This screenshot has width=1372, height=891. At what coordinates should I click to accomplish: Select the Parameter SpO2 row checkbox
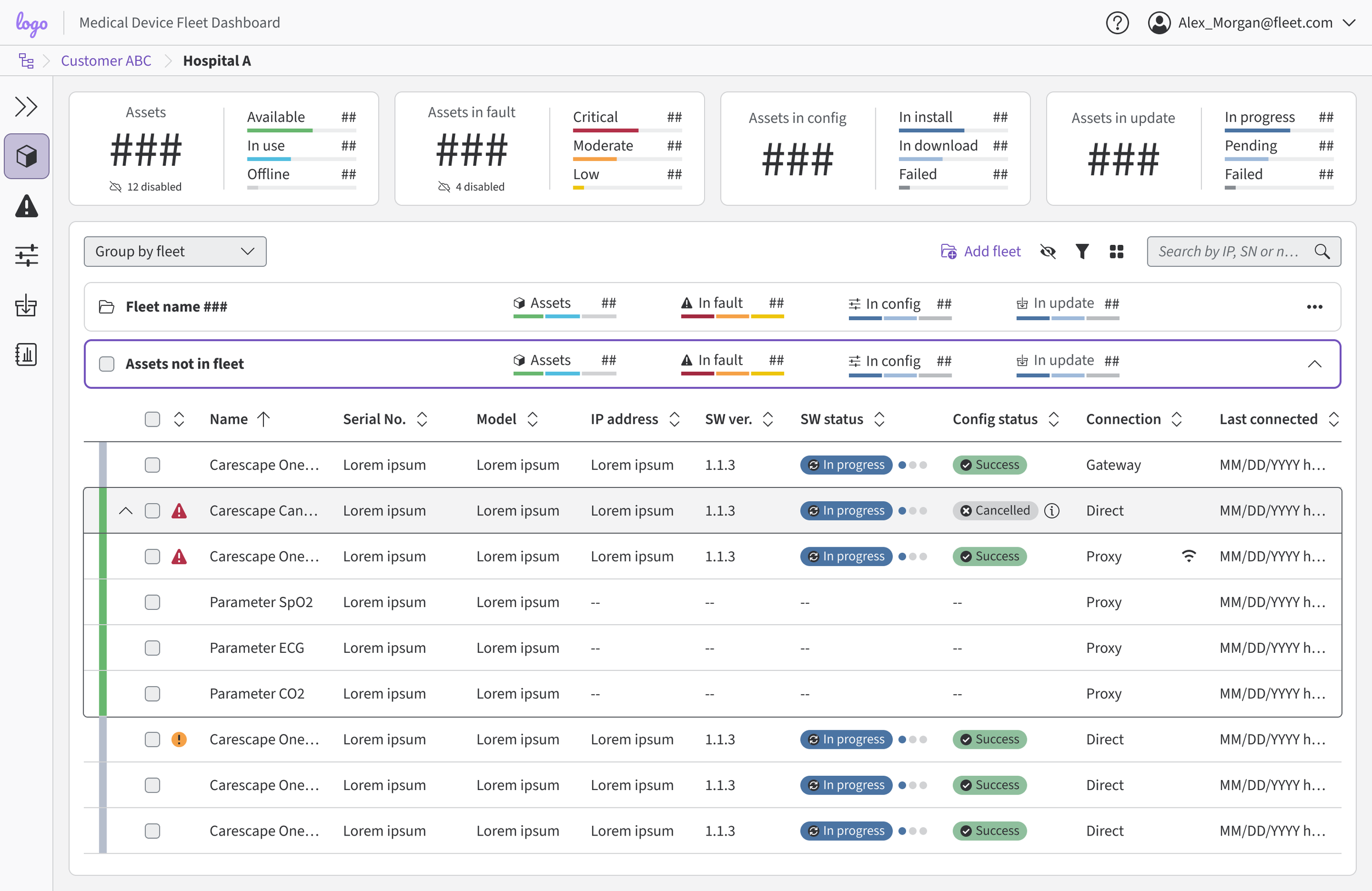152,602
